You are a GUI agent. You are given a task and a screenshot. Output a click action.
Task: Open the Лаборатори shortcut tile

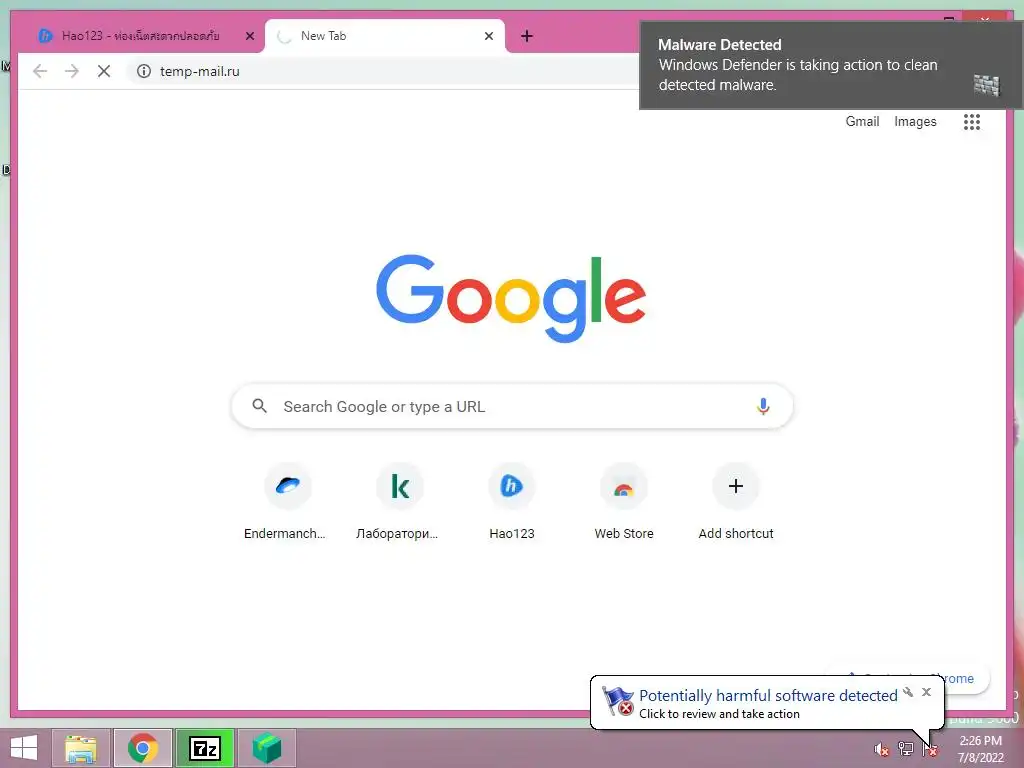[x=400, y=502]
